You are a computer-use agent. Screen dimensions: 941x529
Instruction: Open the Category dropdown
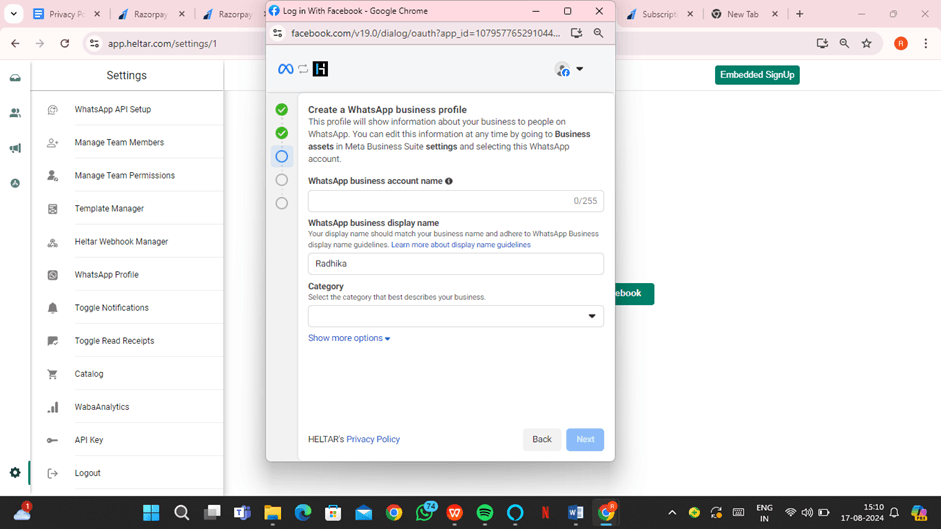[455, 316]
